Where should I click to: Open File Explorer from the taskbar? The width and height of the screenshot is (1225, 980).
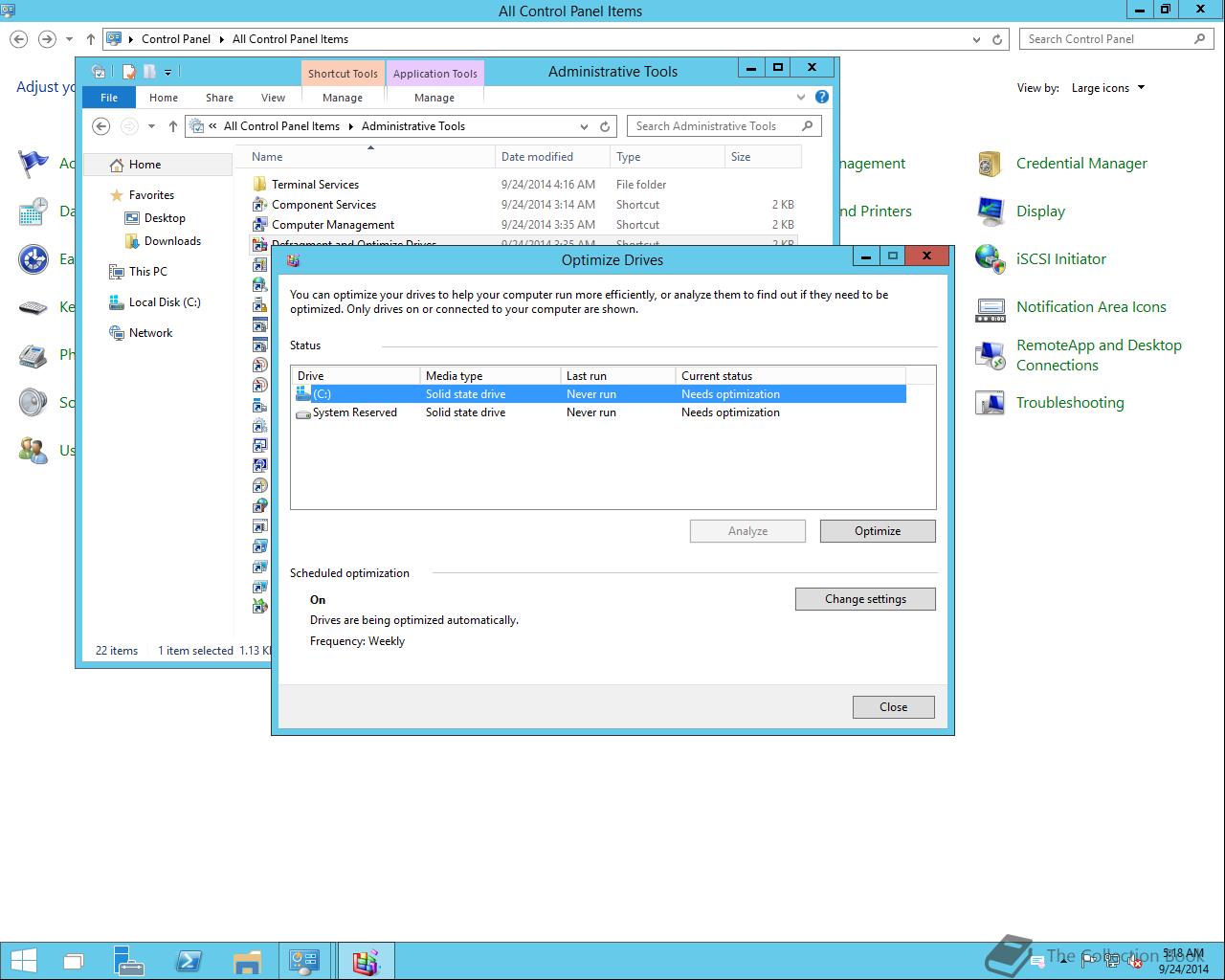coord(247,961)
